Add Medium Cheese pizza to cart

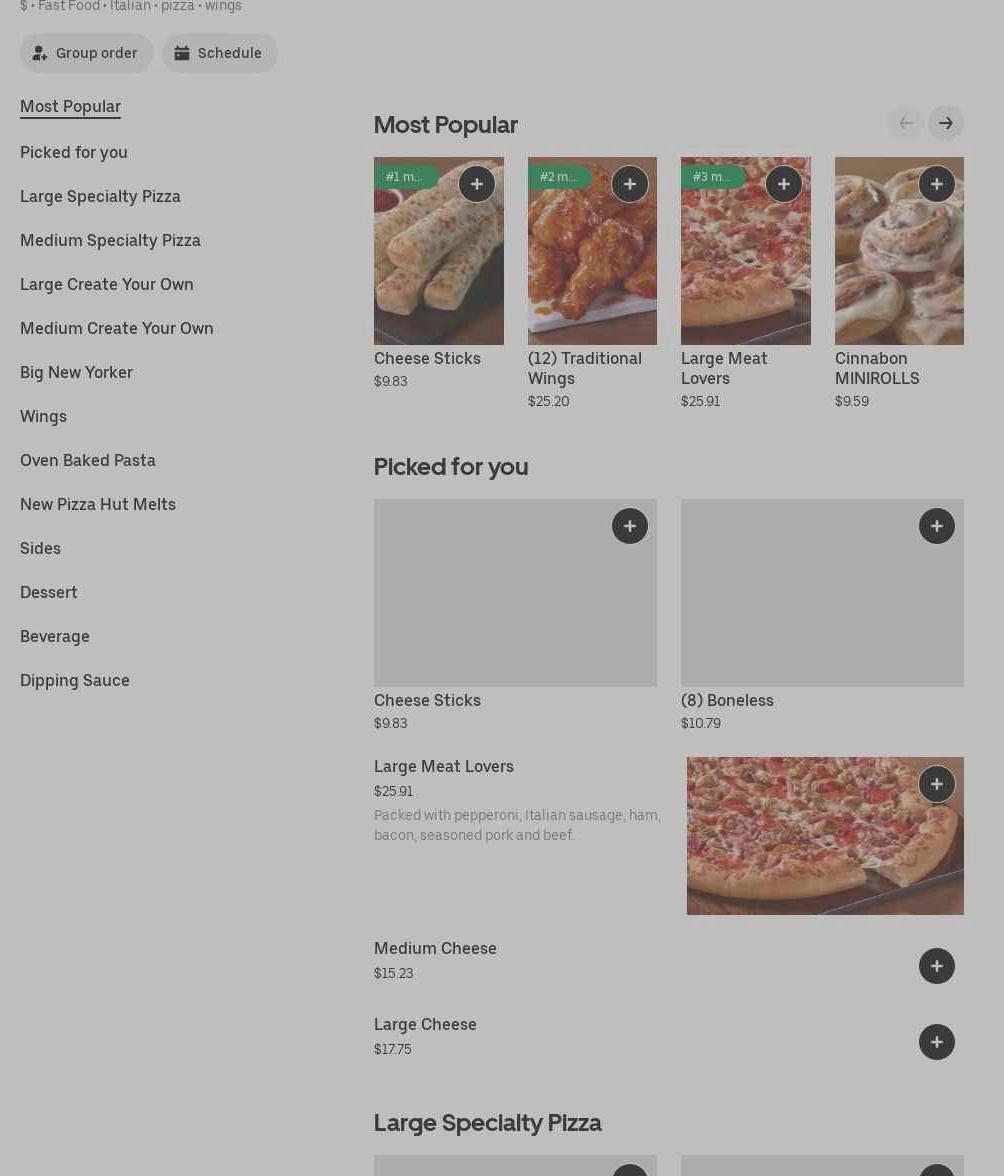937,966
